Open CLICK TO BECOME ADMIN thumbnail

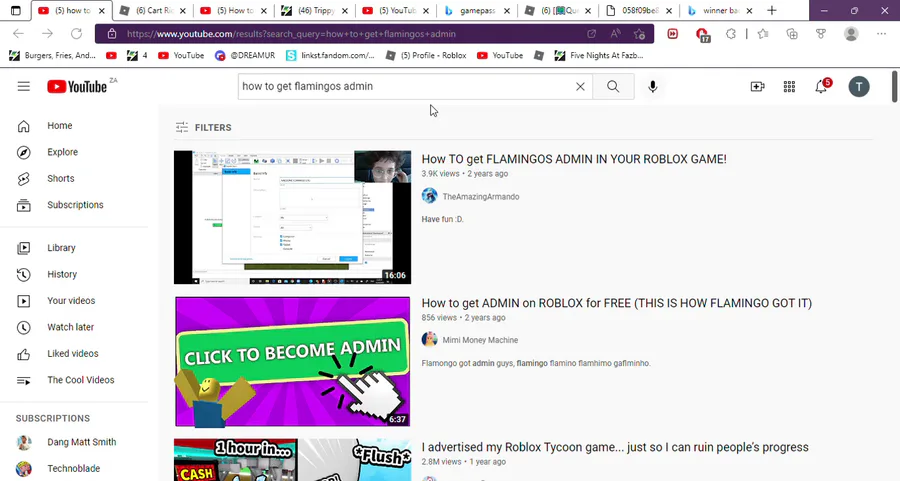pyautogui.click(x=293, y=362)
